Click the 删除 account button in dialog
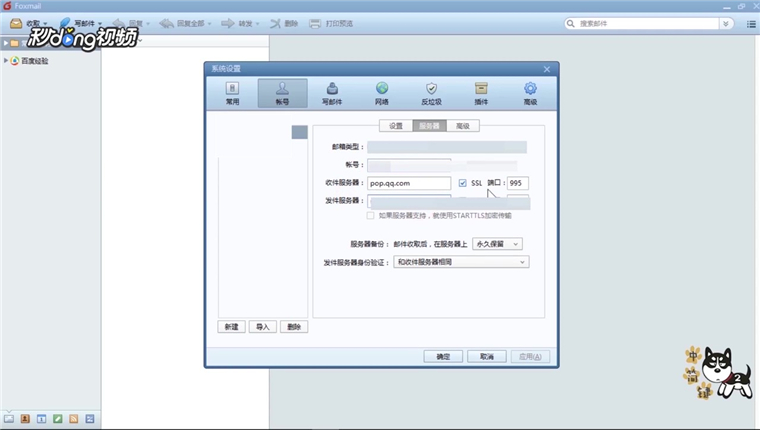Screen dimensions: 760x430 294,327
